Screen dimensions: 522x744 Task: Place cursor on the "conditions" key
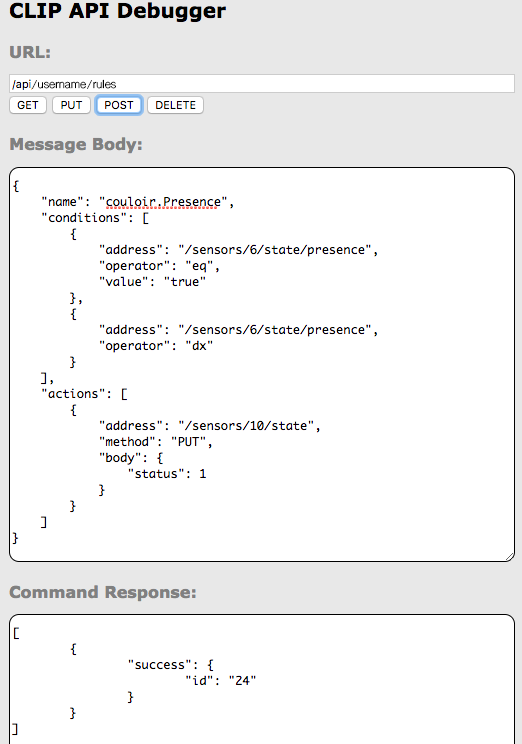[x=84, y=218]
